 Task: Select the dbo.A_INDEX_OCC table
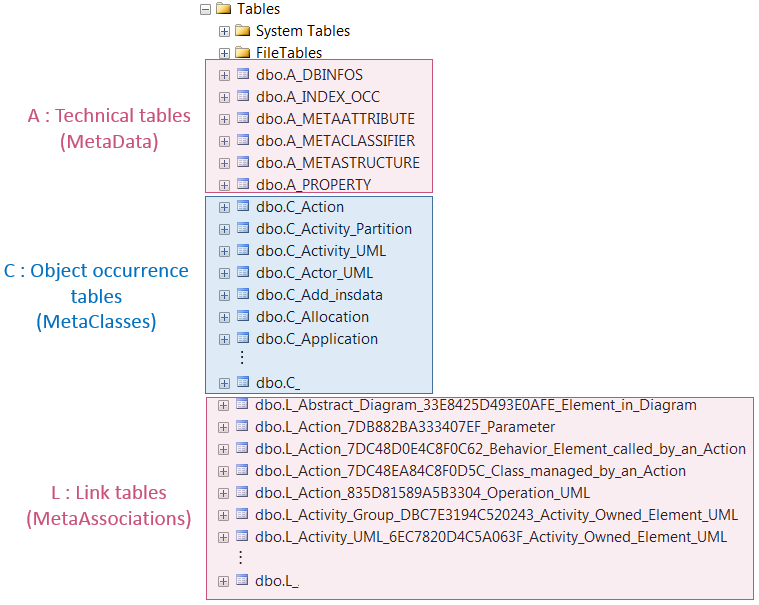[317, 97]
